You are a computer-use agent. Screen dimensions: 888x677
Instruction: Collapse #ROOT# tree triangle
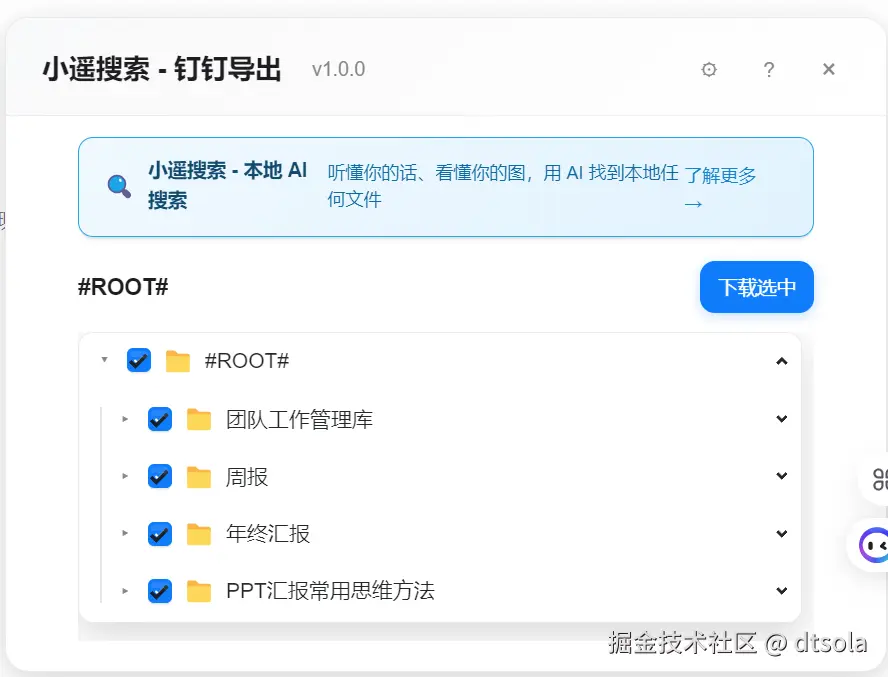coord(104,360)
